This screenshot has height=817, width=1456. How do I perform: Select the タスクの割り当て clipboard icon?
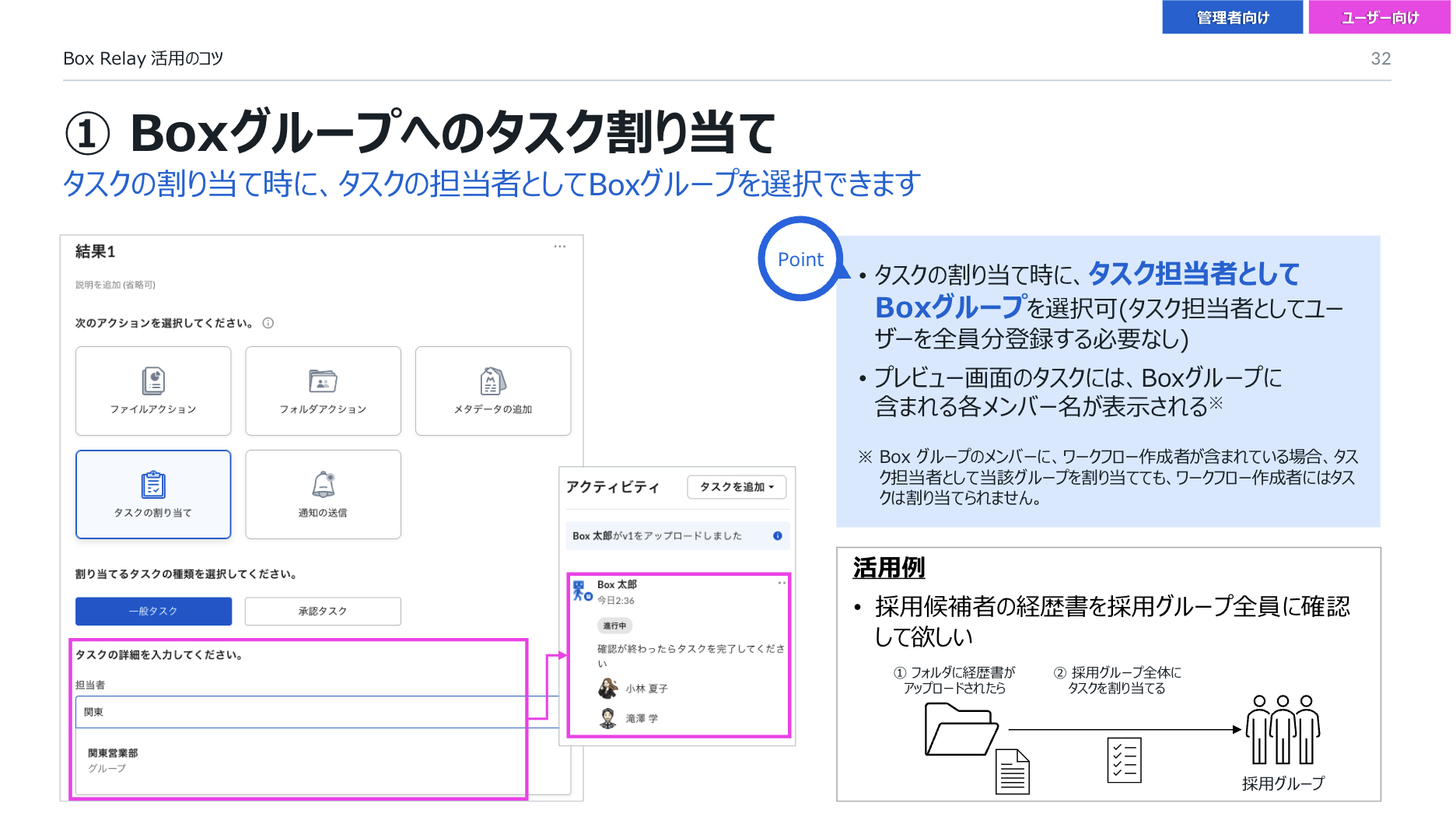click(153, 485)
